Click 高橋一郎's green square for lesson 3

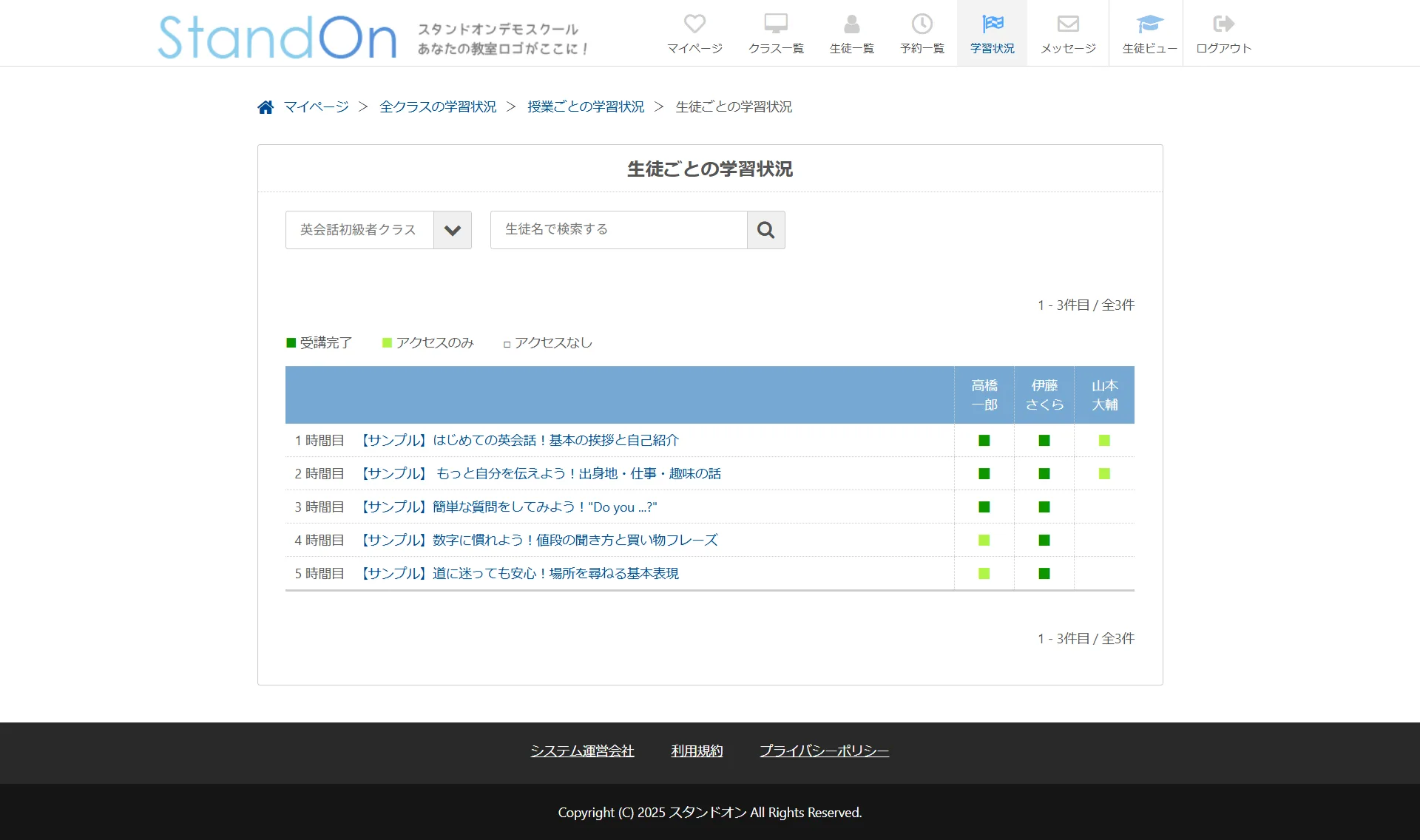984,507
